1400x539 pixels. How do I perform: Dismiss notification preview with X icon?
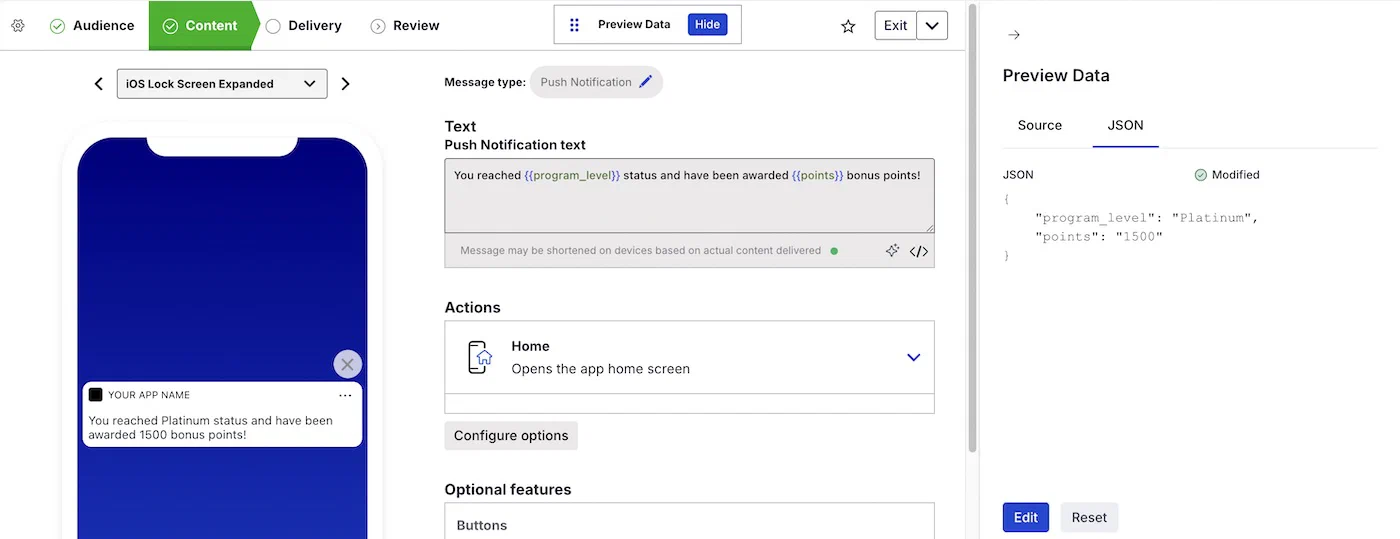tap(347, 364)
